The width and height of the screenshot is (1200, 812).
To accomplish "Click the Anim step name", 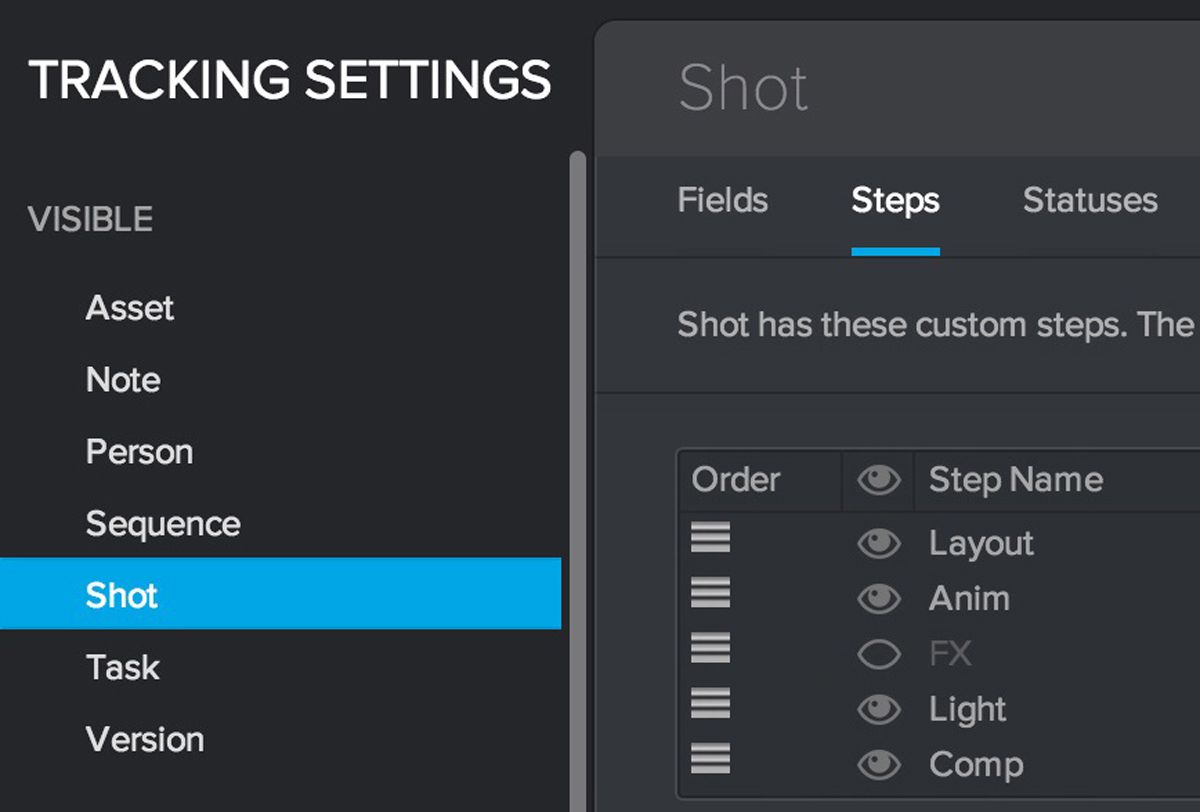I will tap(969, 599).
